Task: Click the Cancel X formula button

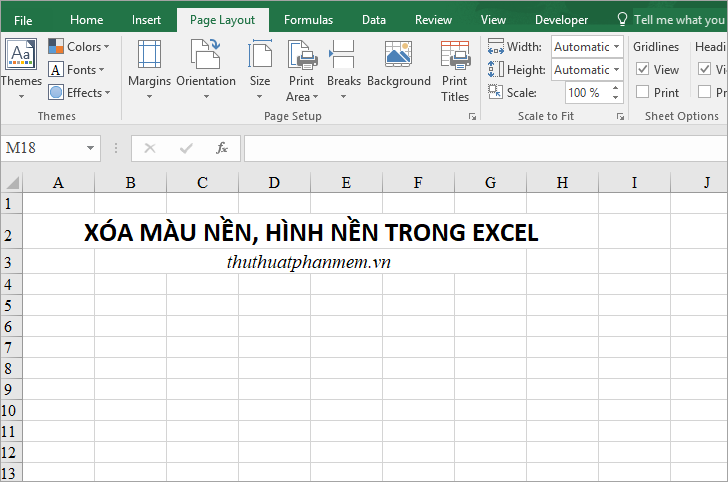Action: pos(150,149)
